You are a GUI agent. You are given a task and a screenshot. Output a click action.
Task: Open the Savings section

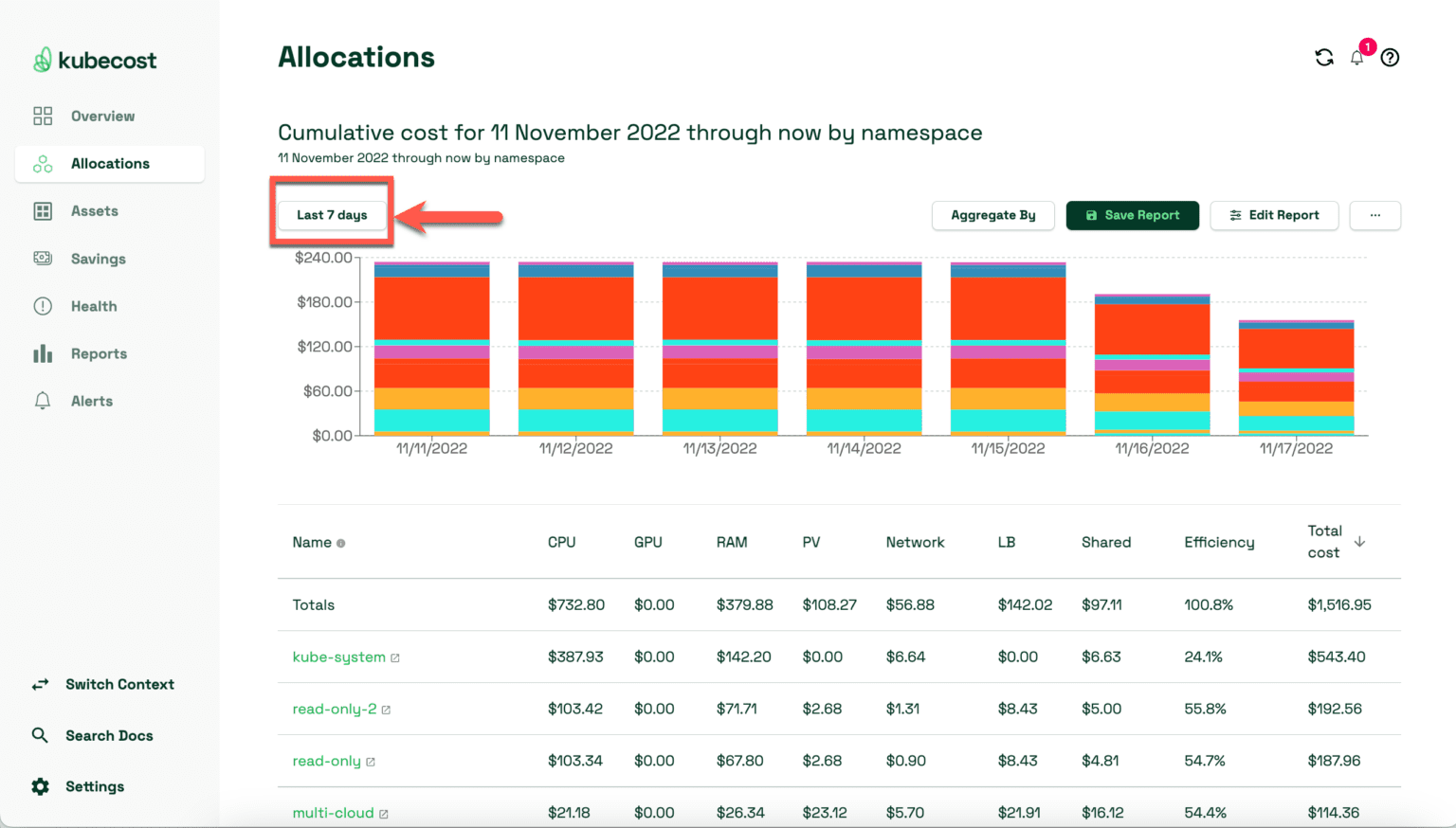point(99,258)
